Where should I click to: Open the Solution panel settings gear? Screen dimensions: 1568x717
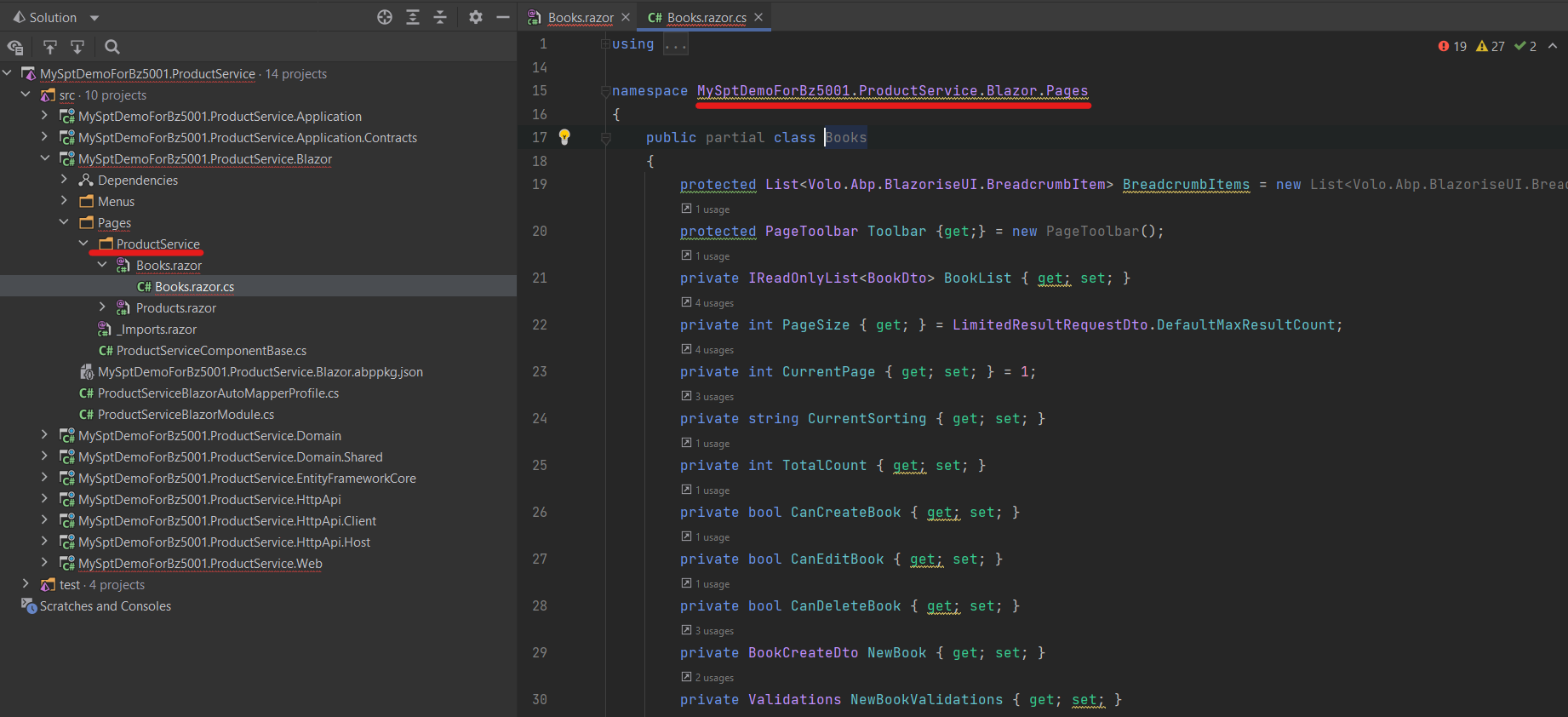click(x=476, y=17)
